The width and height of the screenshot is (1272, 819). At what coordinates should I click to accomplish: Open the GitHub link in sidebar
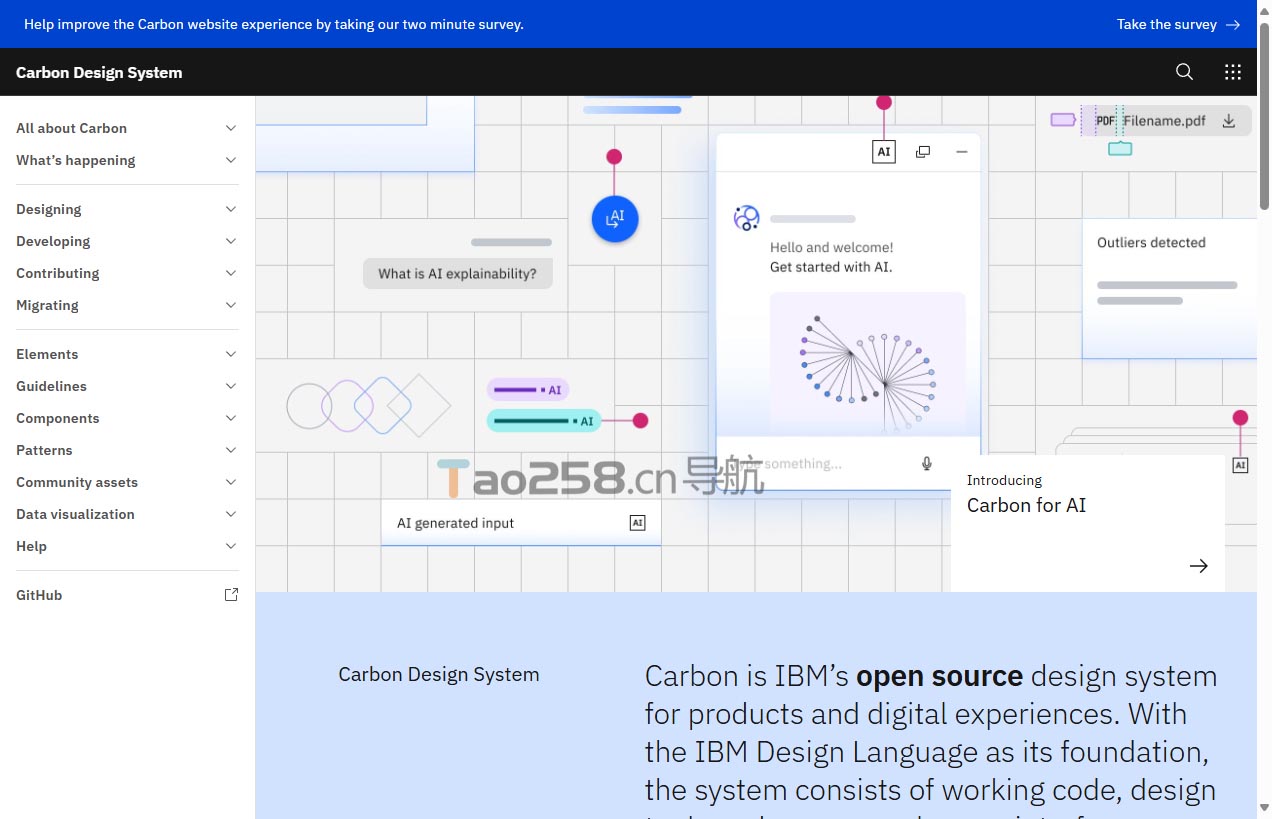pyautogui.click(x=127, y=595)
